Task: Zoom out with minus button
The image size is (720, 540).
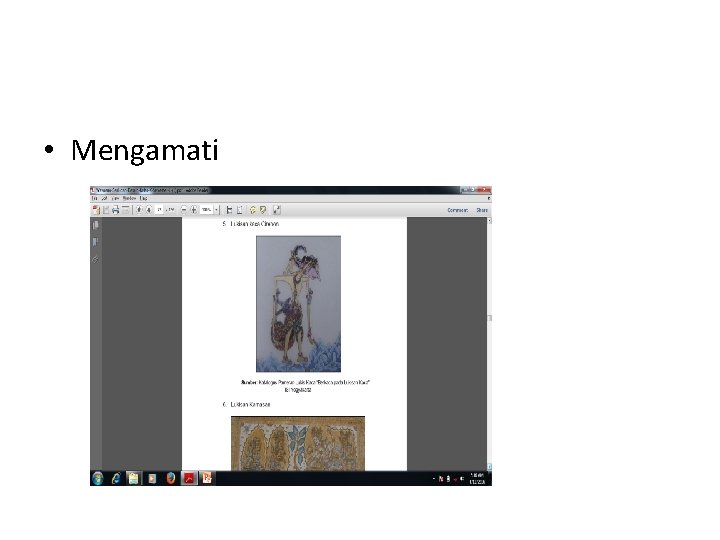Action: pos(184,210)
